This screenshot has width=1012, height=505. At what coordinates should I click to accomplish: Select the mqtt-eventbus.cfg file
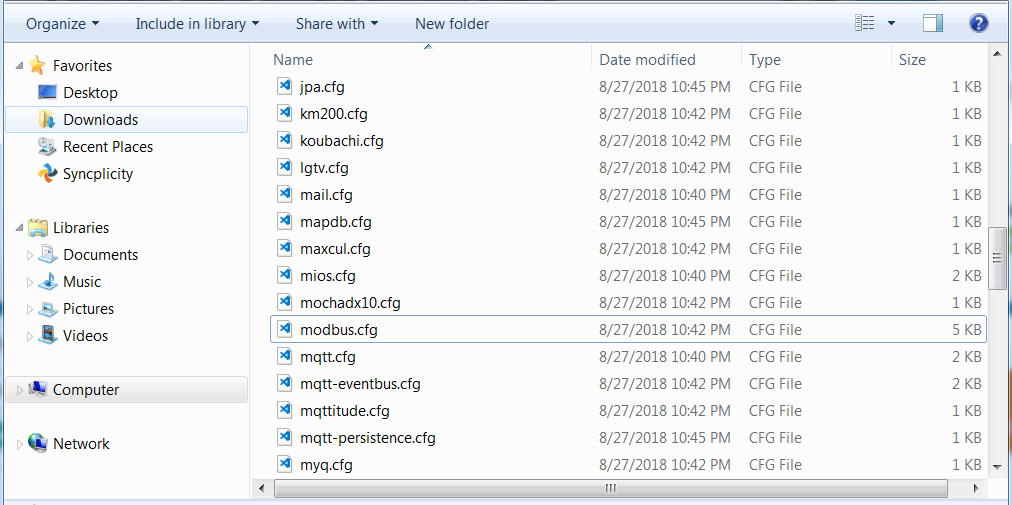(360, 384)
